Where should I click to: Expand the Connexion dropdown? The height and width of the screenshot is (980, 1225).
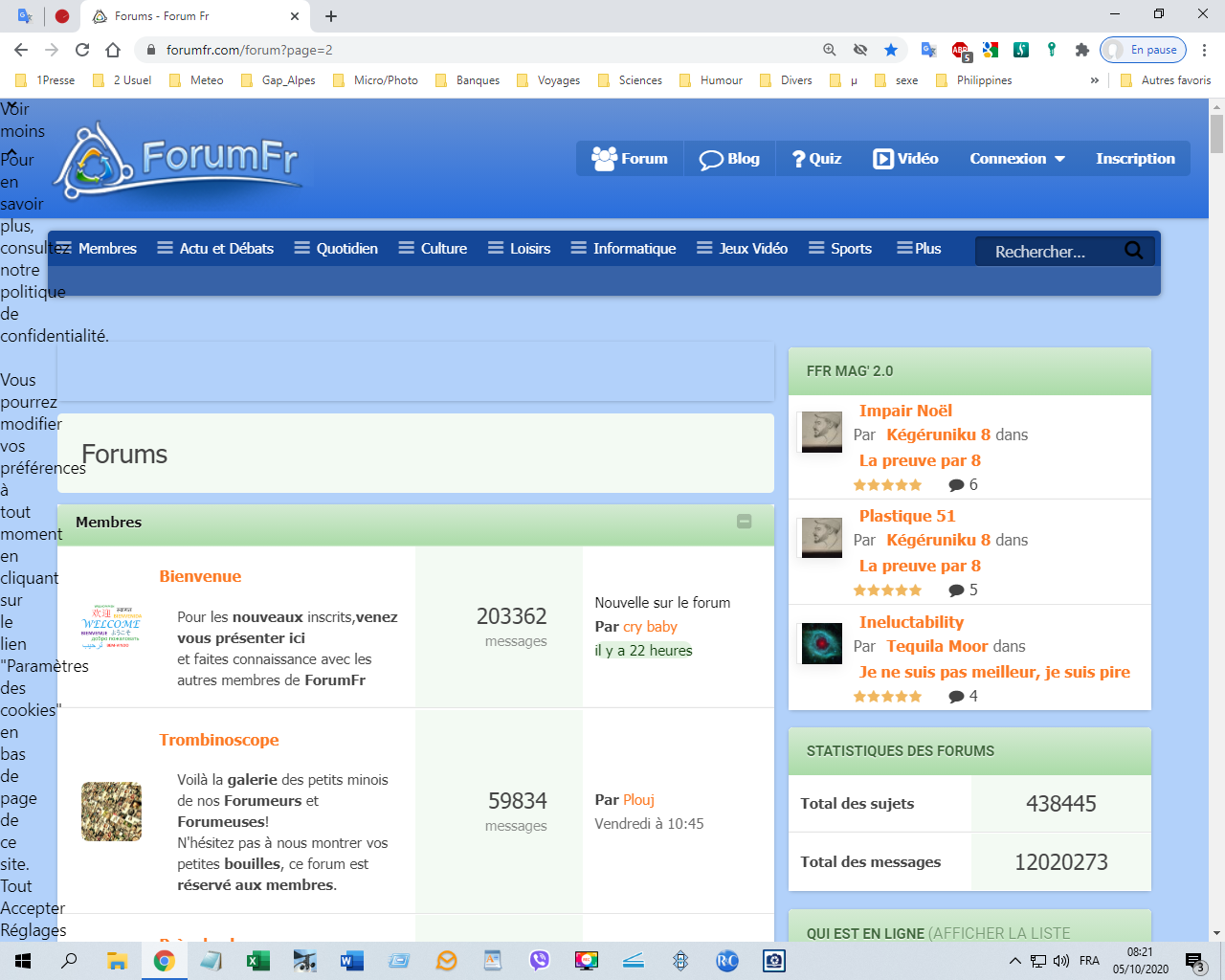(x=1017, y=159)
